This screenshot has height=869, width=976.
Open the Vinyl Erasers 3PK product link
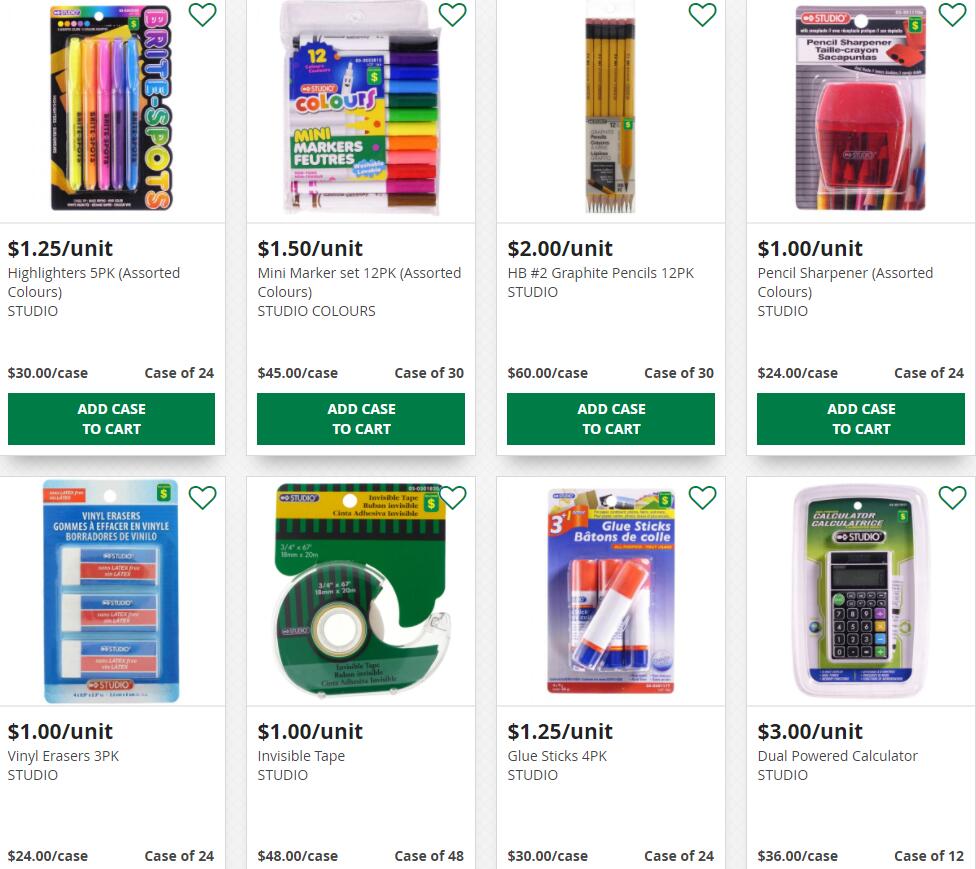63,756
